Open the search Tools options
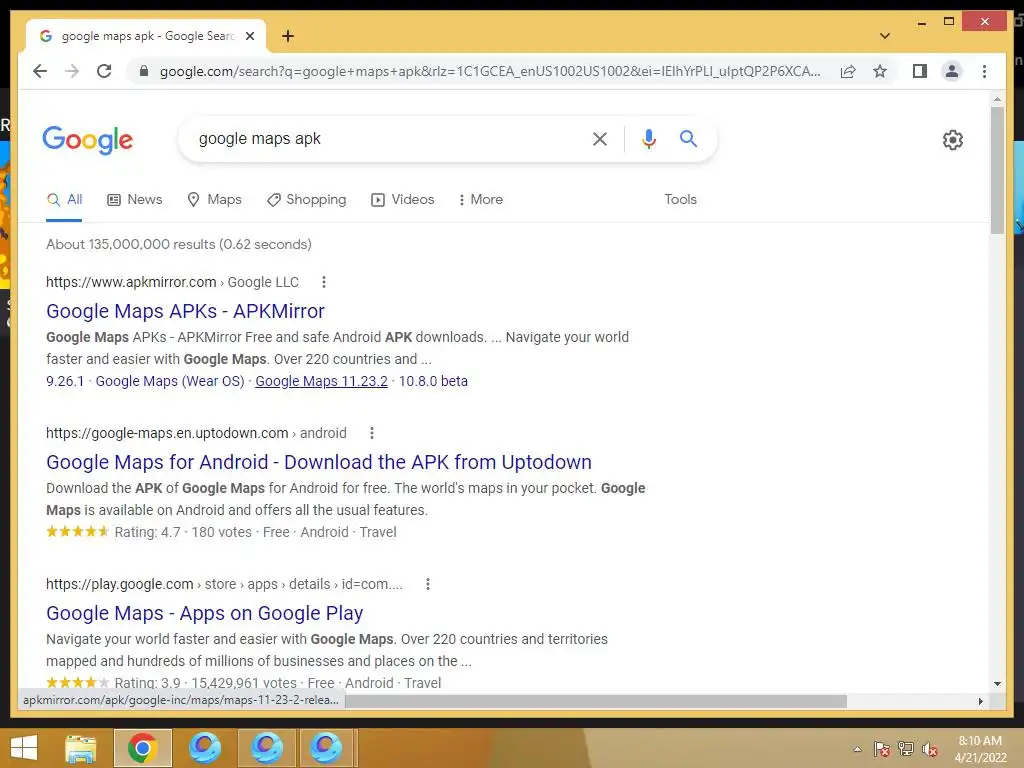This screenshot has width=1024, height=768. (680, 199)
